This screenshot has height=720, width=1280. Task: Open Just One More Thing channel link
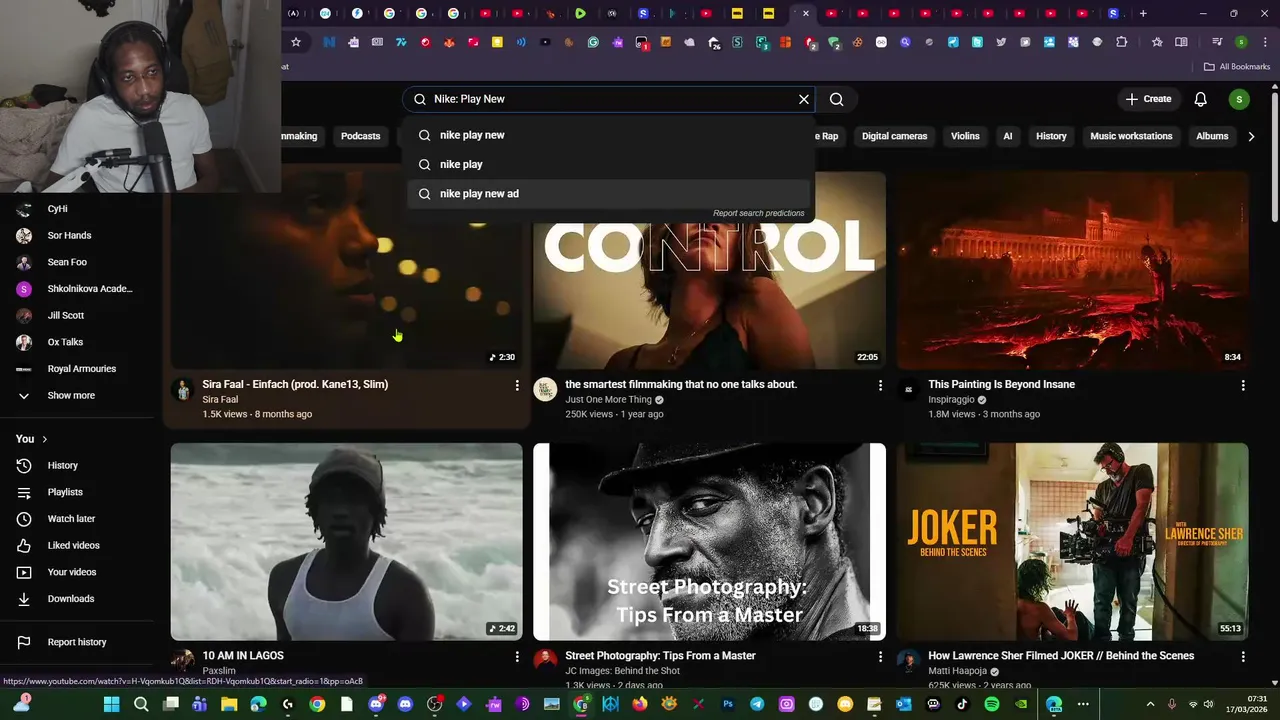click(x=608, y=400)
